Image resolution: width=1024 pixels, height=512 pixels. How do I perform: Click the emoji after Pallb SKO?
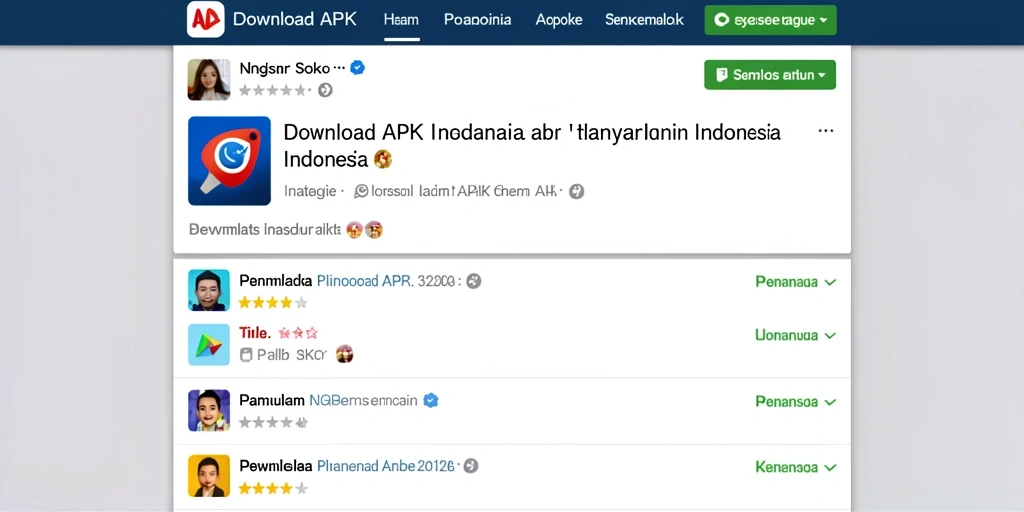344,355
